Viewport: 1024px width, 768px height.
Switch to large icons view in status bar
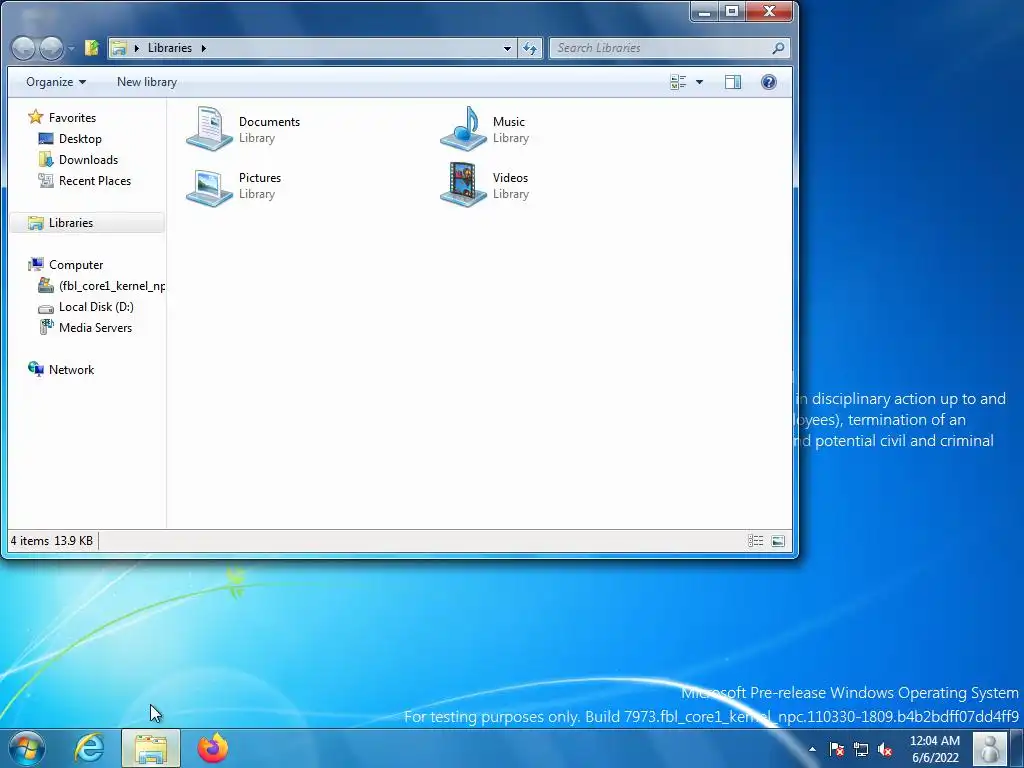[x=778, y=541]
